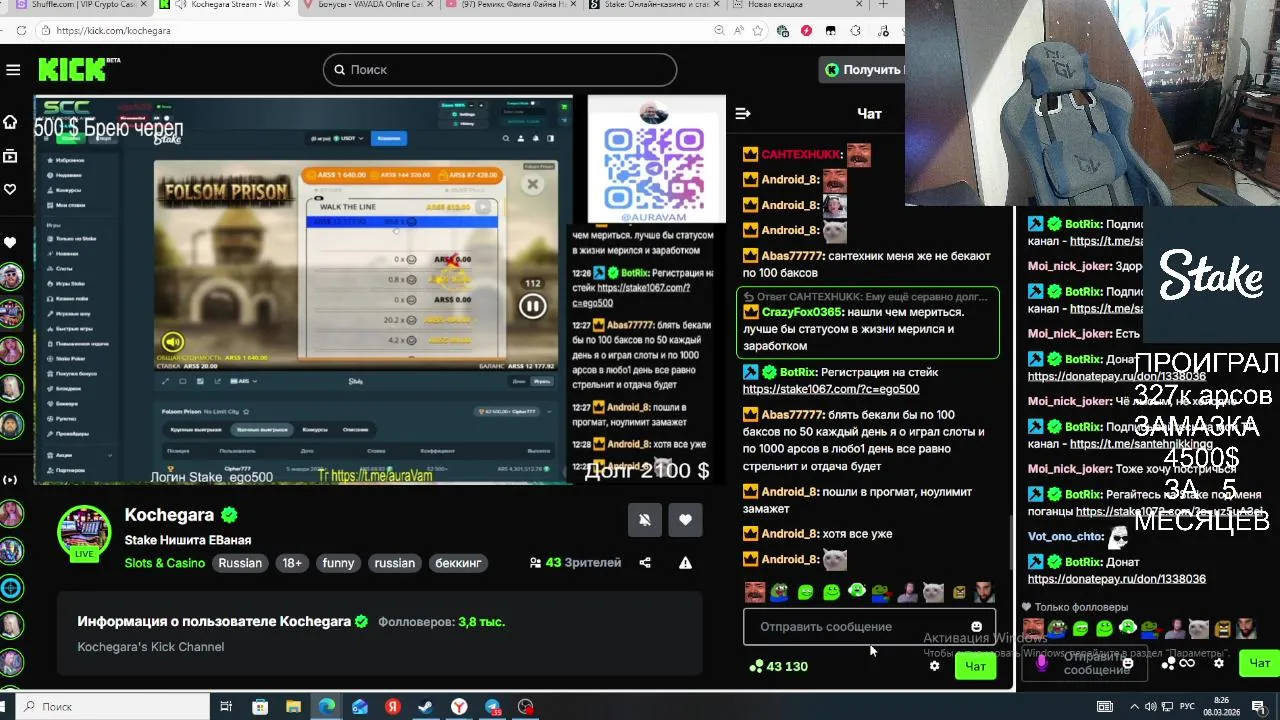Open Browse icon below Home in sidebar
This screenshot has height=720, width=1280.
pos(10,156)
